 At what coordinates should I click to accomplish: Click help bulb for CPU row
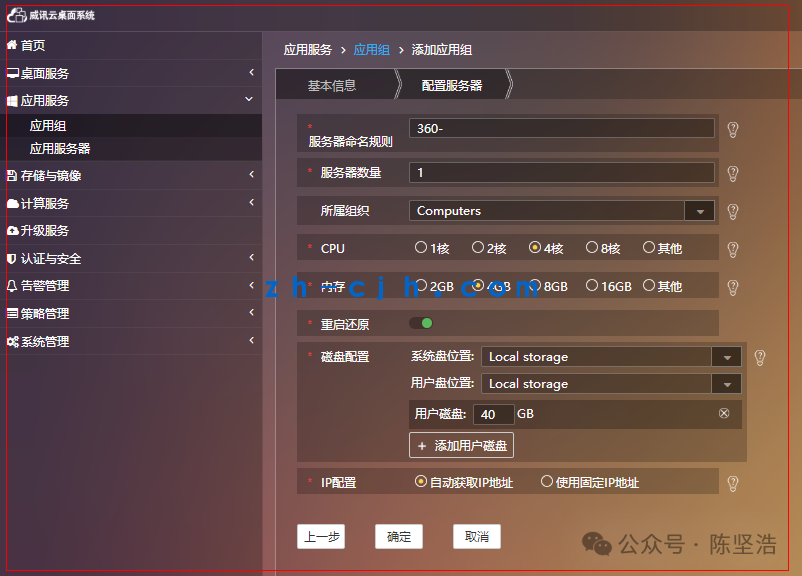(733, 249)
